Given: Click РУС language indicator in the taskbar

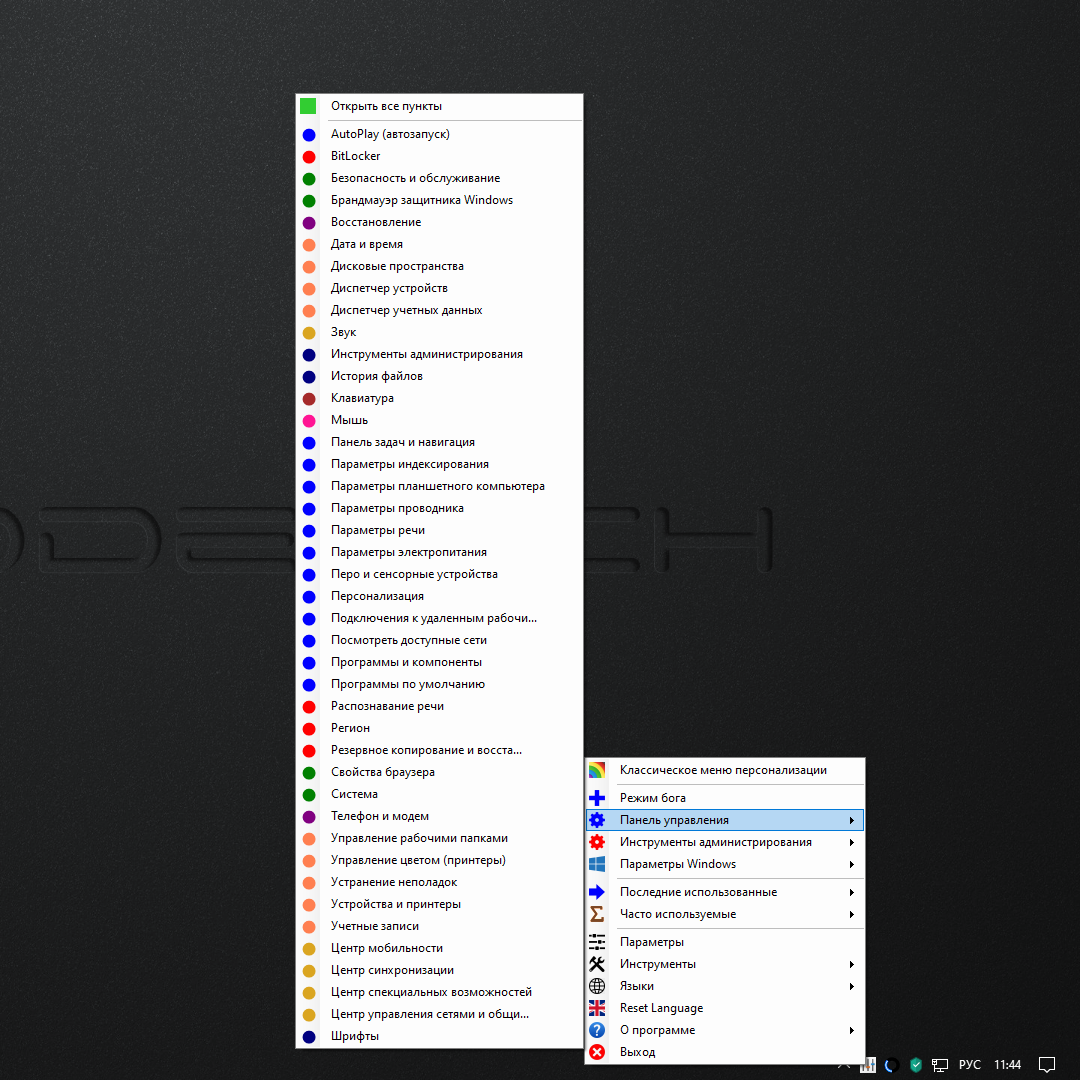Looking at the screenshot, I should click(x=970, y=1065).
